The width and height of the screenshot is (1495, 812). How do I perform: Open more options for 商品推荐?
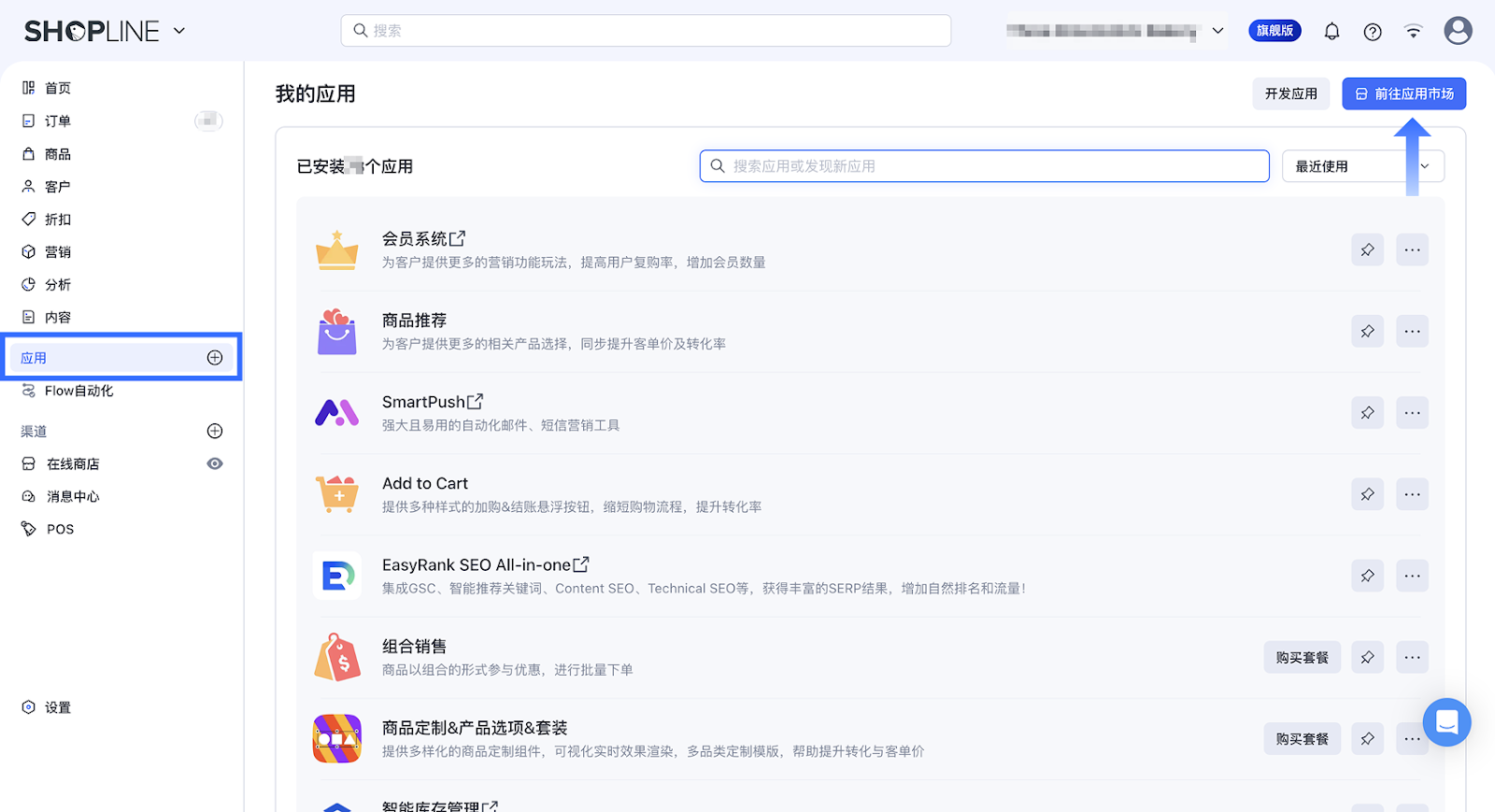[1412, 331]
